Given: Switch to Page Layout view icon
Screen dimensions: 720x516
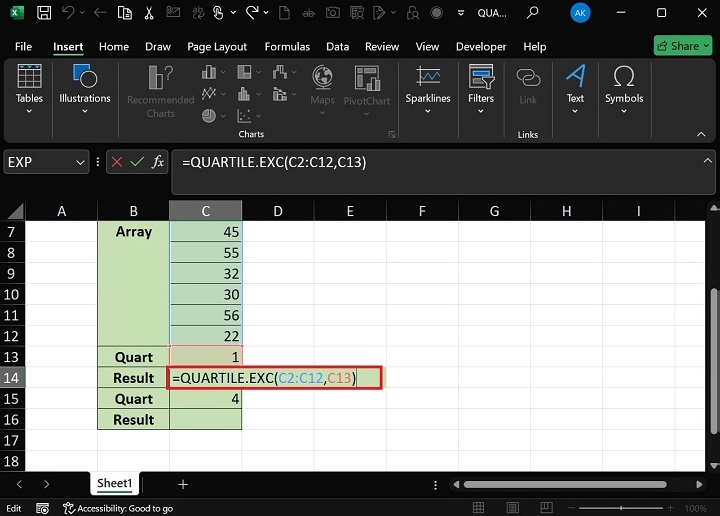Looking at the screenshot, I should pos(512,508).
